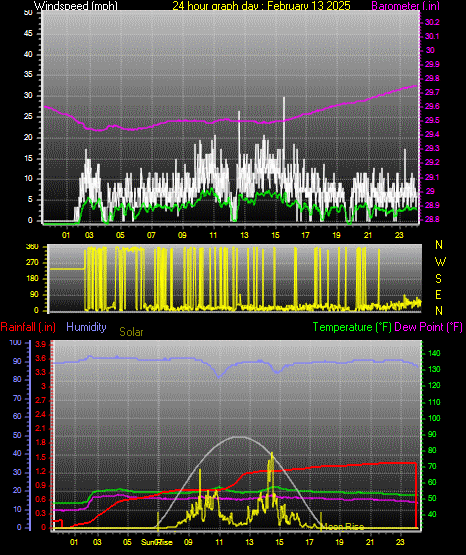Viewport: 466px width, 555px height.
Task: Click the 360 degree wind direction label
Action: 32,247
